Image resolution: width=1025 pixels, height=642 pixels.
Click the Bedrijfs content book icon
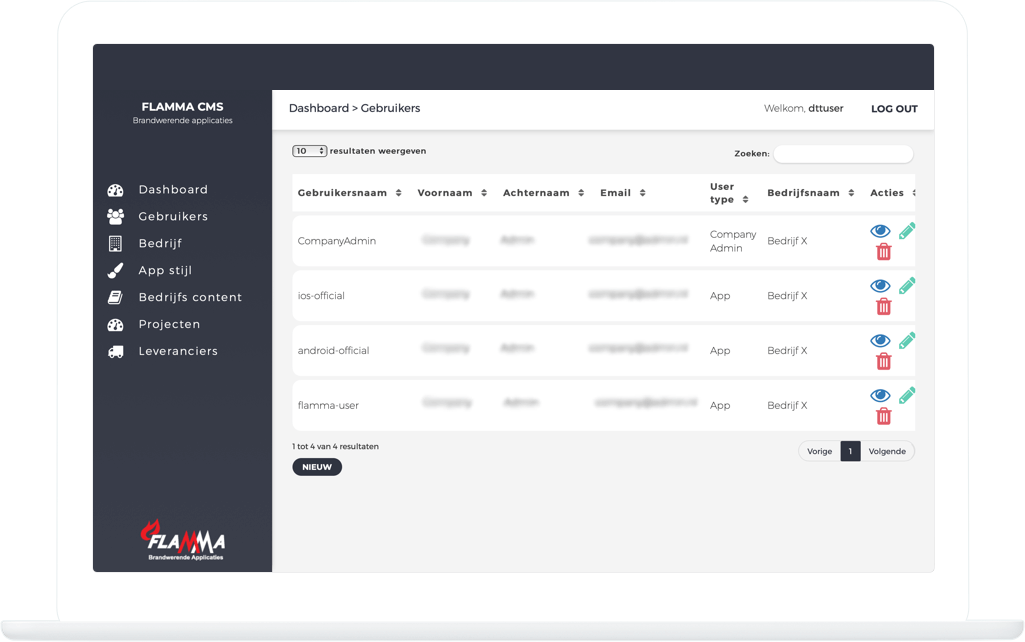115,297
